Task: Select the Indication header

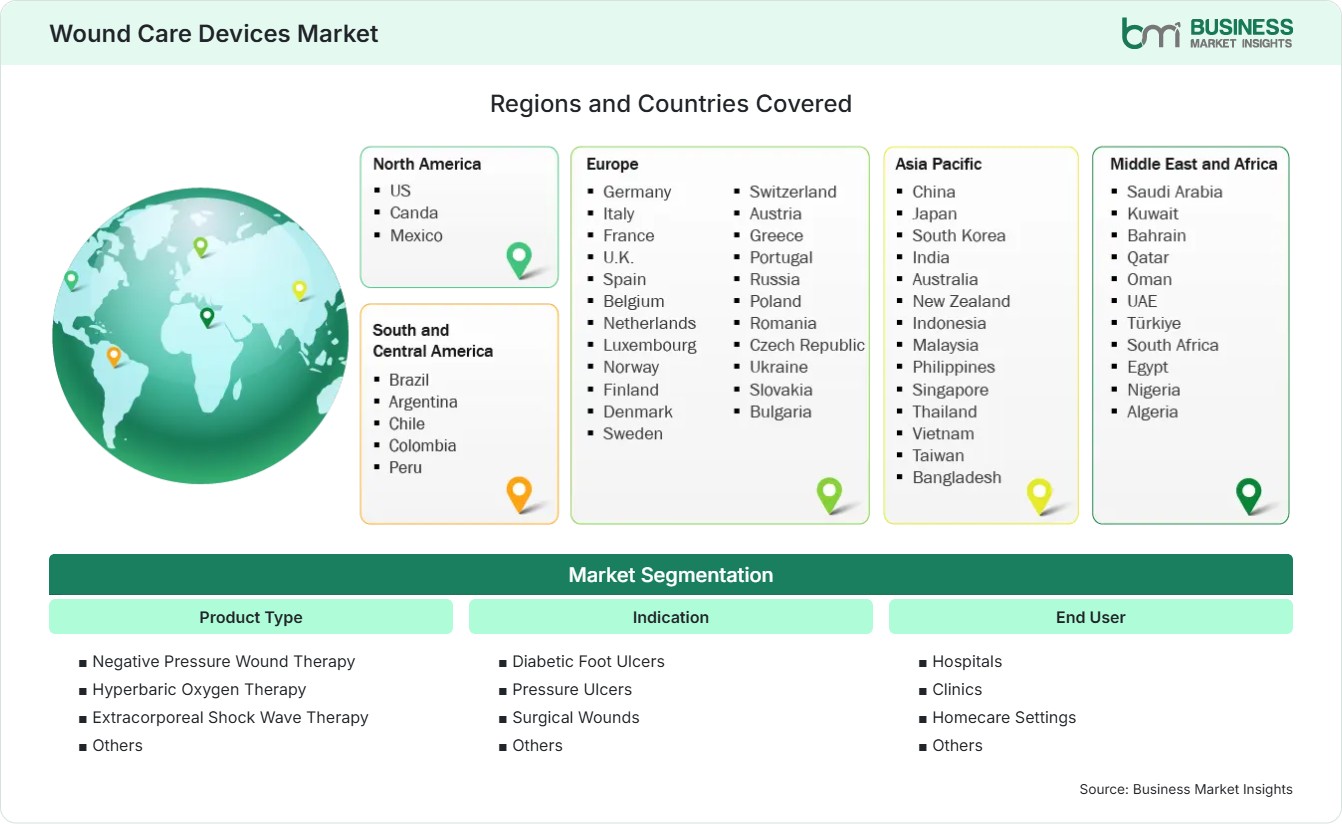Action: tap(671, 617)
